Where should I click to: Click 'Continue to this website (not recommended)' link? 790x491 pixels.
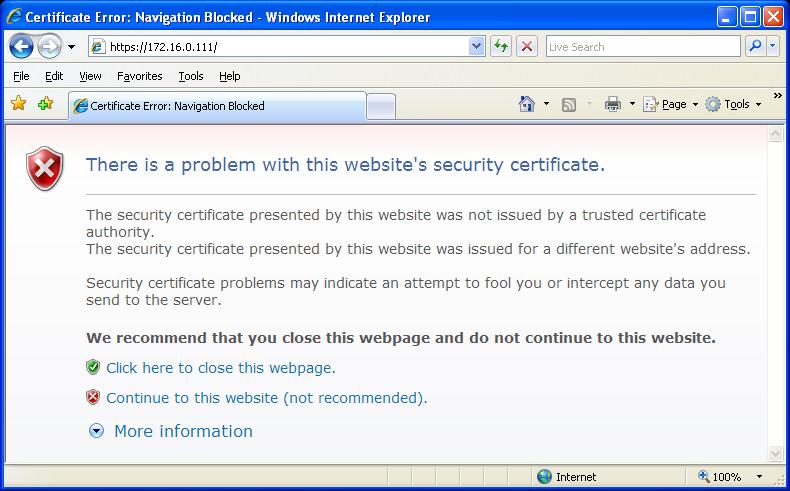[x=267, y=398]
